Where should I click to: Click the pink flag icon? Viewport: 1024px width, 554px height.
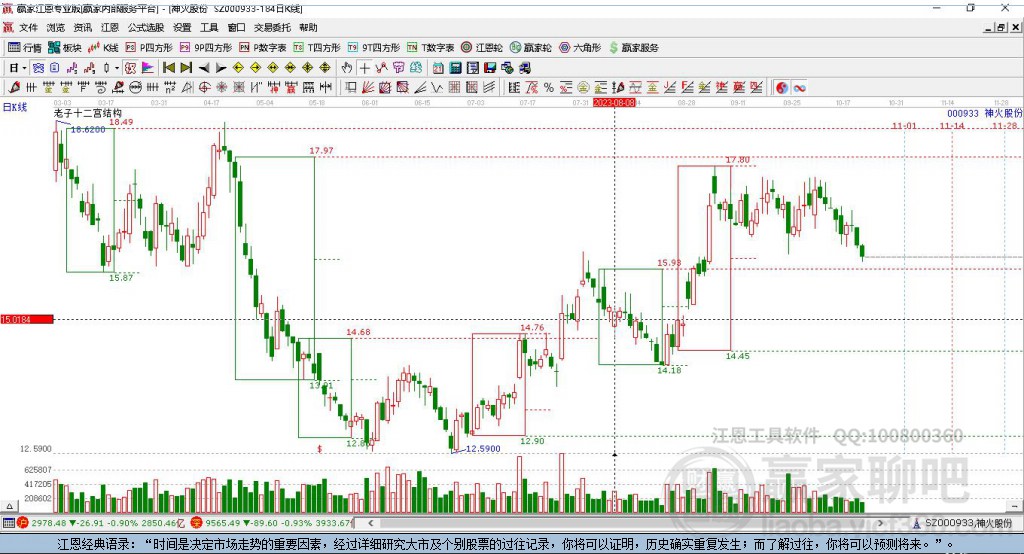(x=148, y=68)
